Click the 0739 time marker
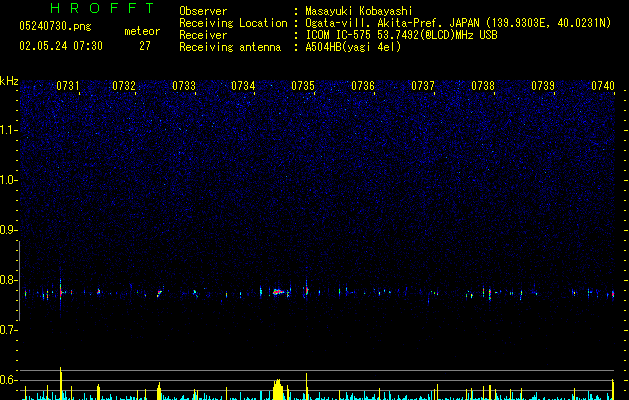This screenshot has height=400, width=629. (543, 86)
